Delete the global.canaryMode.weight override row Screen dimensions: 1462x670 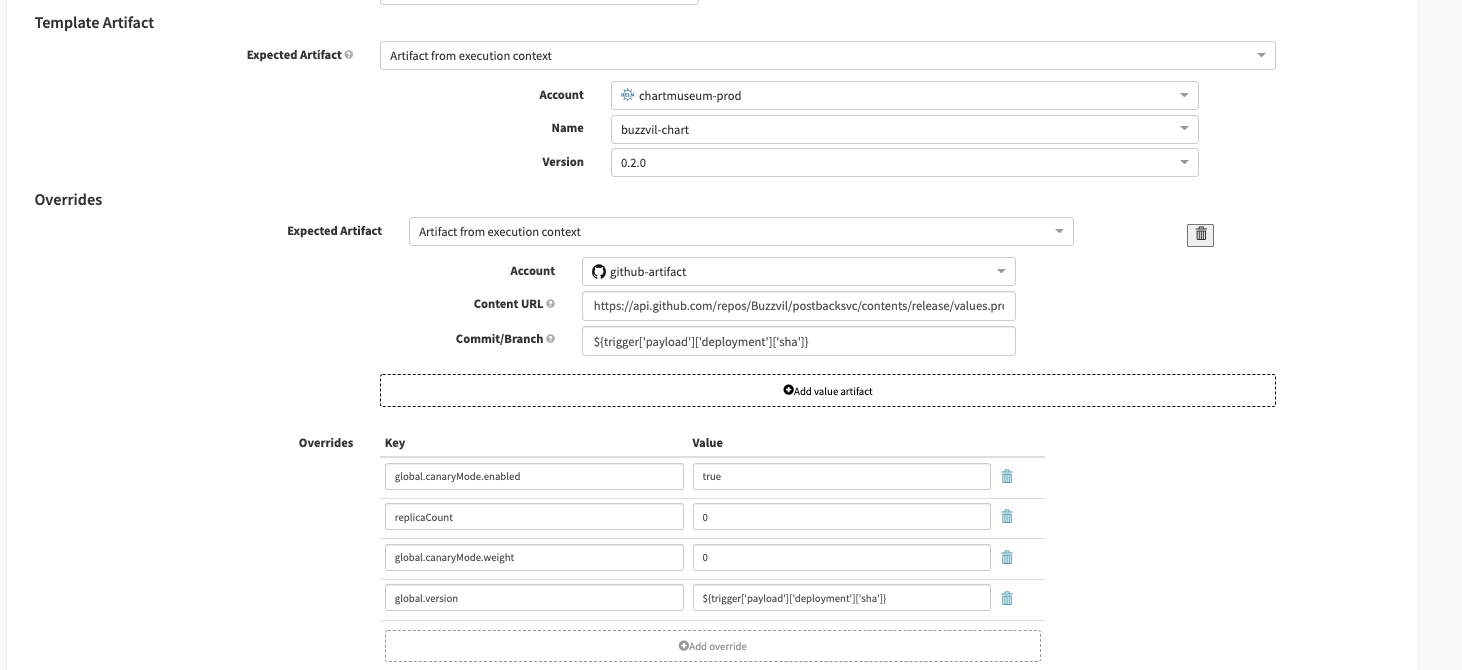coord(1007,557)
